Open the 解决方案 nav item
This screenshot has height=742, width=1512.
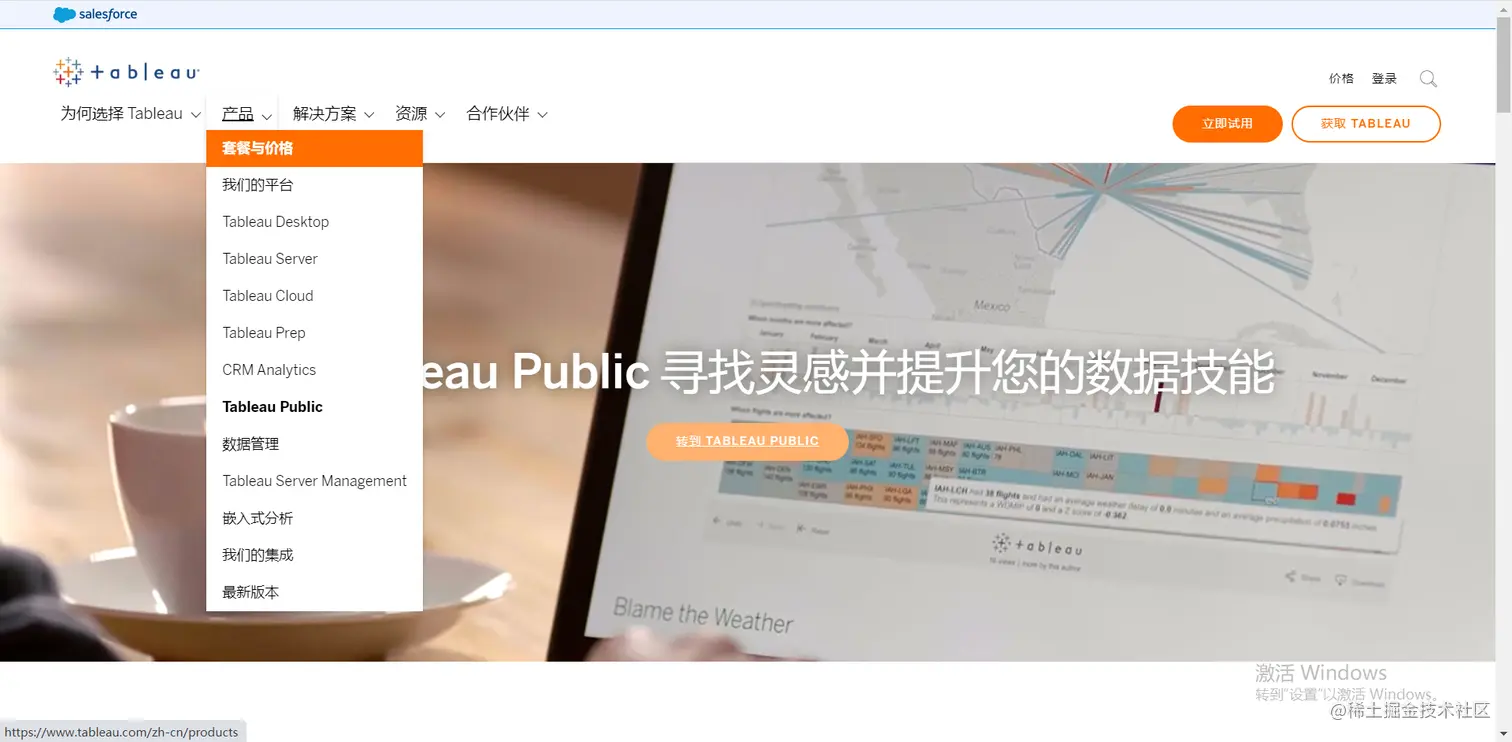(x=325, y=114)
